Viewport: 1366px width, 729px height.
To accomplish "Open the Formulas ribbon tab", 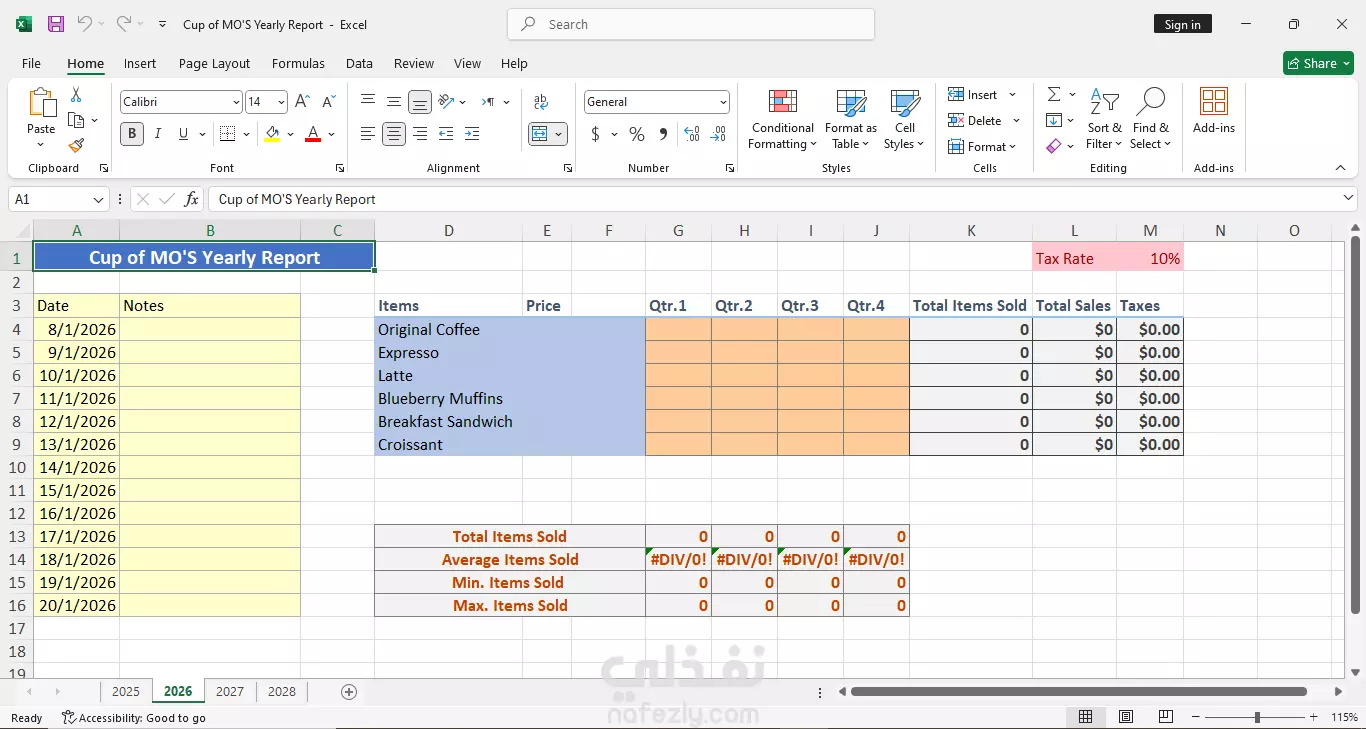I will 298,63.
